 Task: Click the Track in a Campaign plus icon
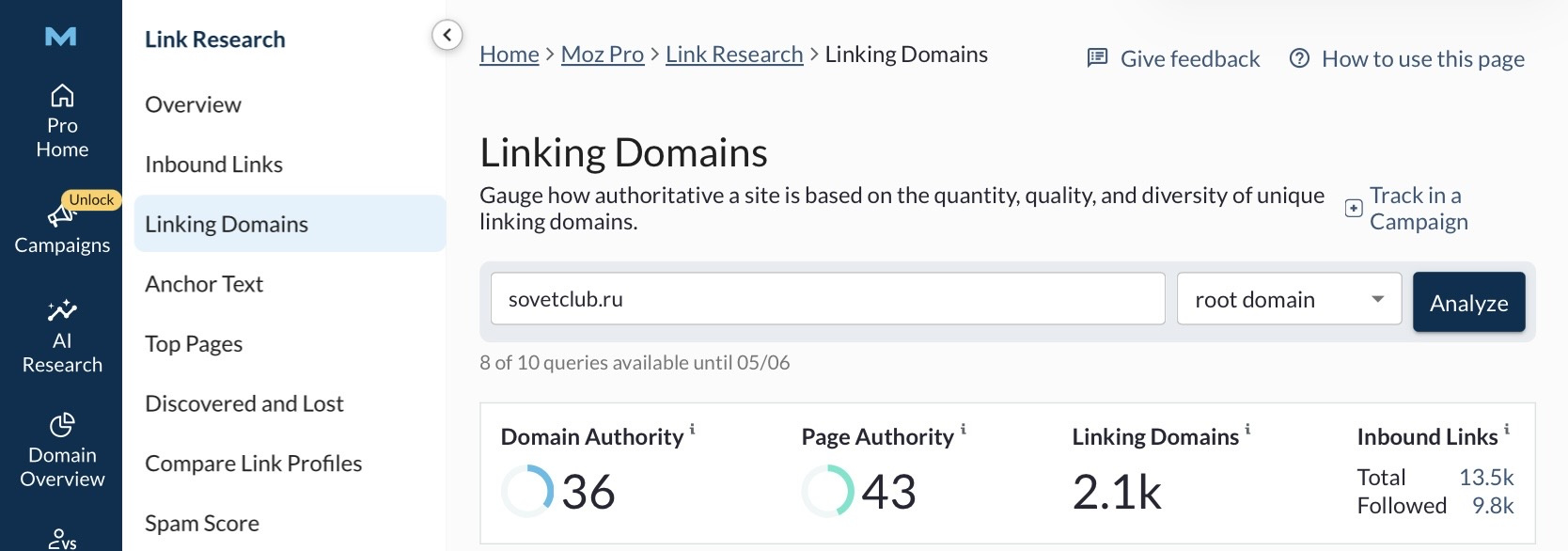point(1354,209)
